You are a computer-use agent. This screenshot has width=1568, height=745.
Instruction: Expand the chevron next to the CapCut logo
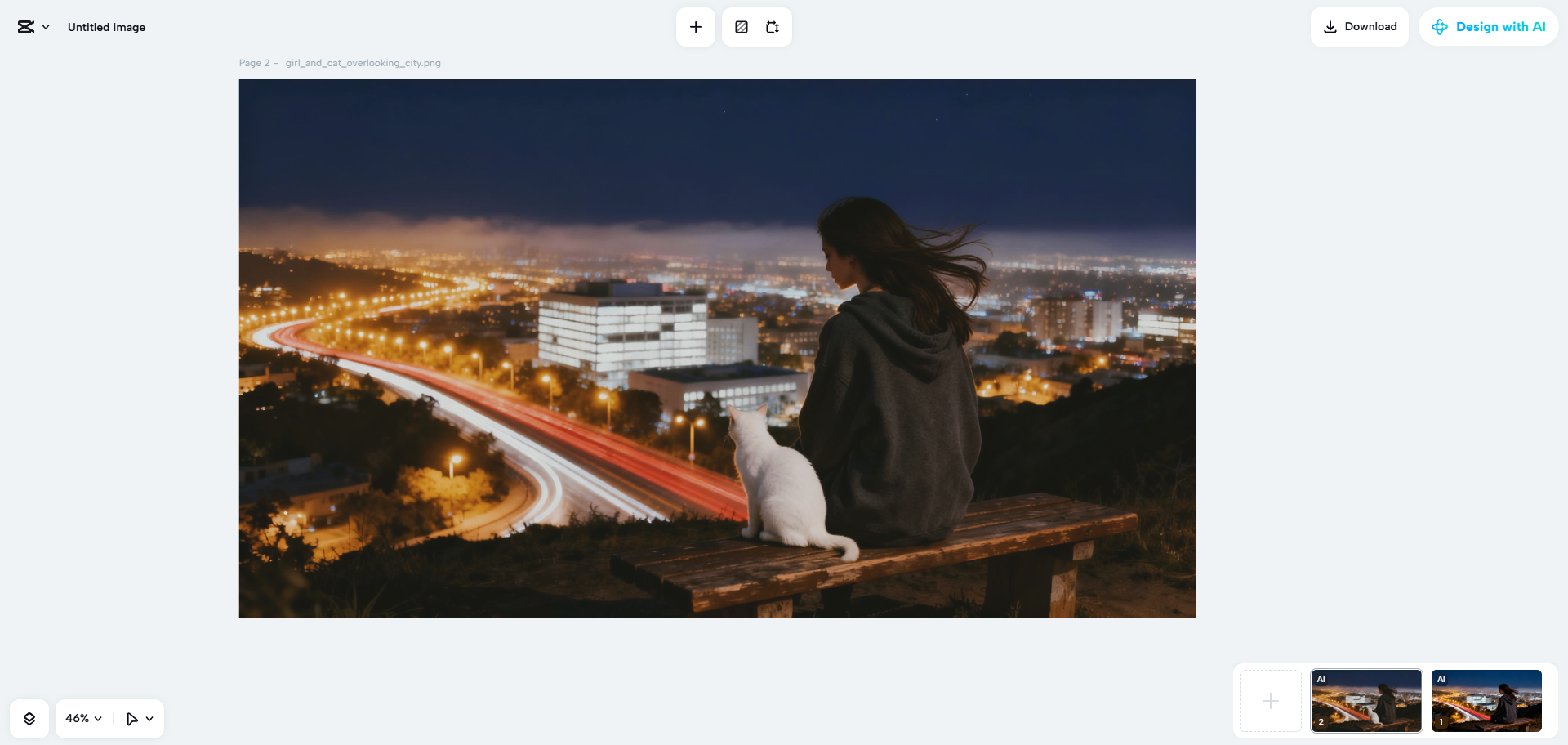[x=46, y=26]
